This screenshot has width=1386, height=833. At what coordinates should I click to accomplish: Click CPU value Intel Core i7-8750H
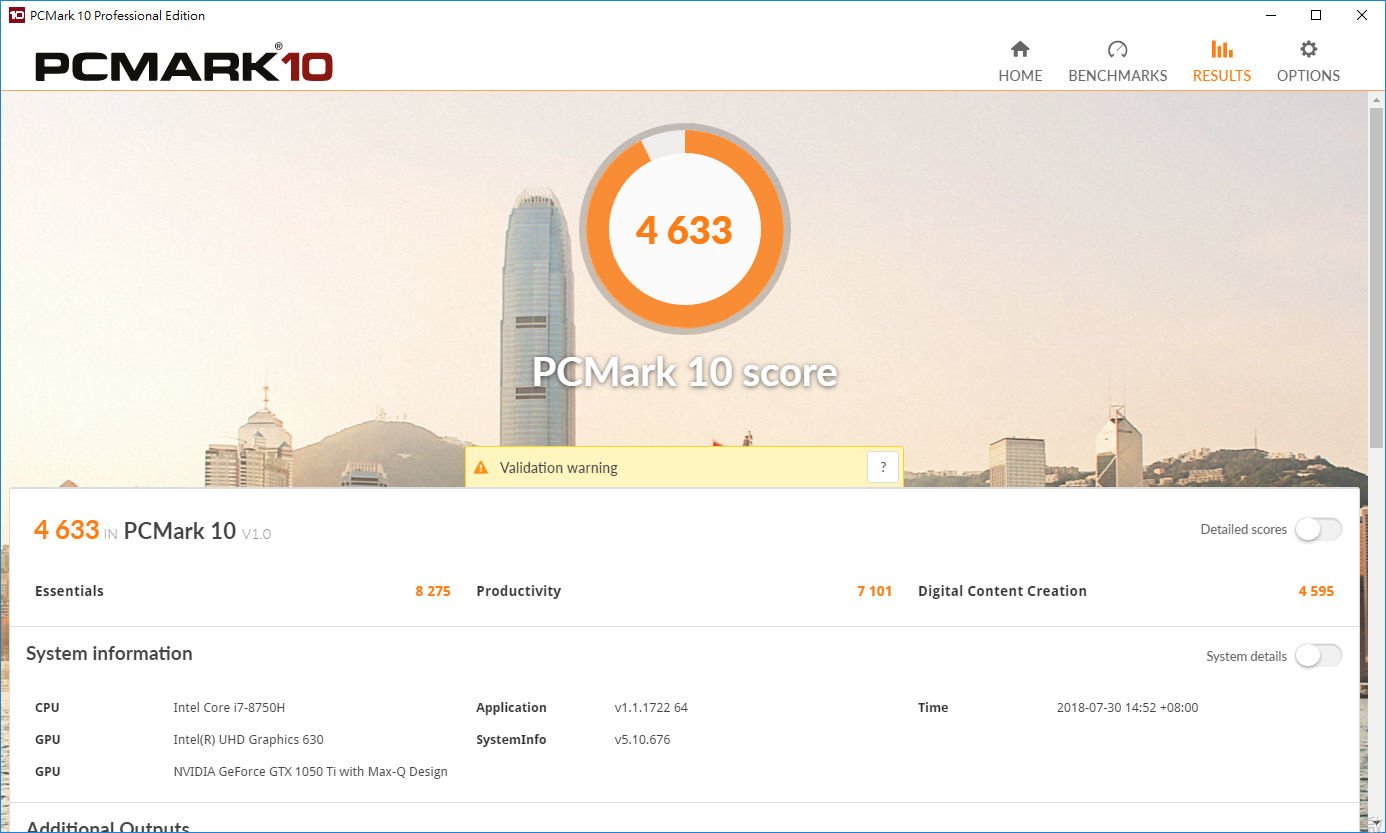coord(229,707)
